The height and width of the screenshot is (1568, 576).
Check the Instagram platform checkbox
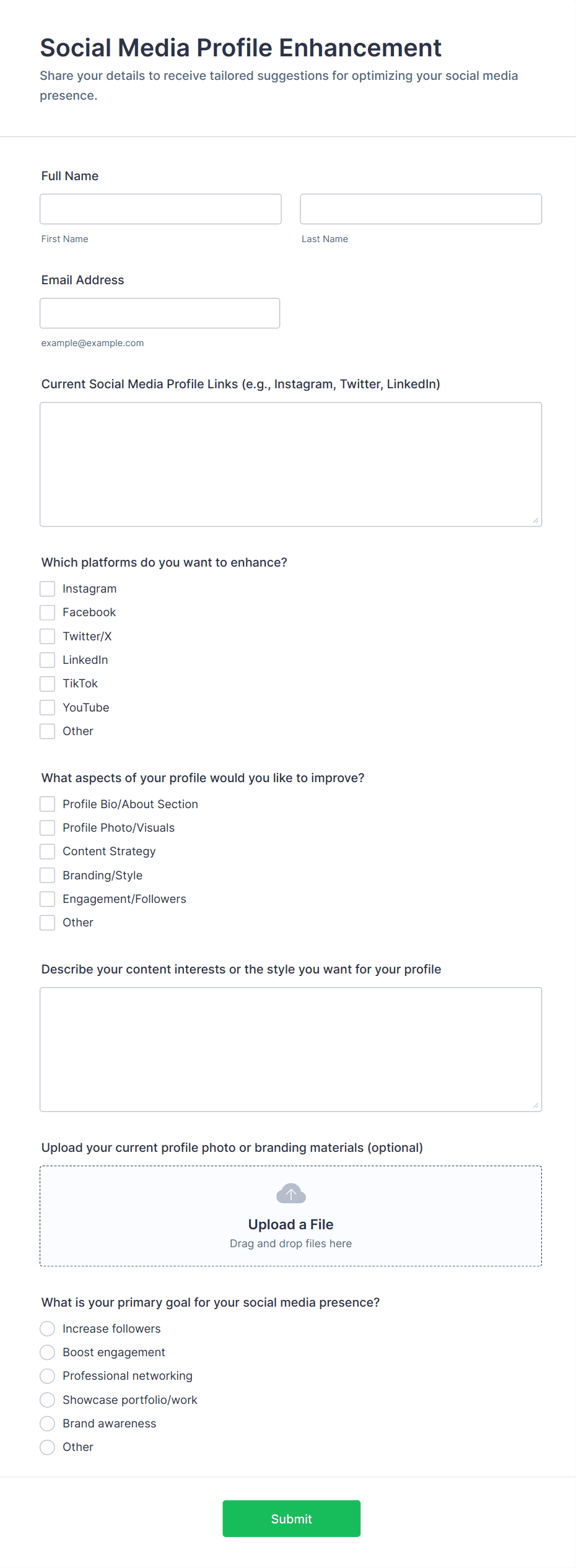click(47, 588)
